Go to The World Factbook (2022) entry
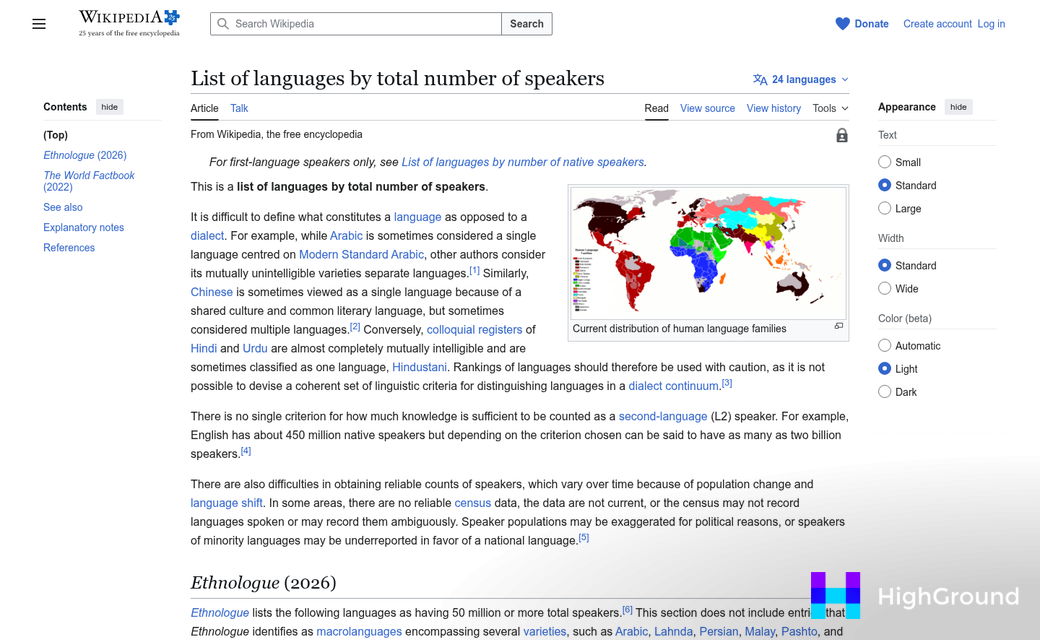The width and height of the screenshot is (1040, 640). (89, 181)
